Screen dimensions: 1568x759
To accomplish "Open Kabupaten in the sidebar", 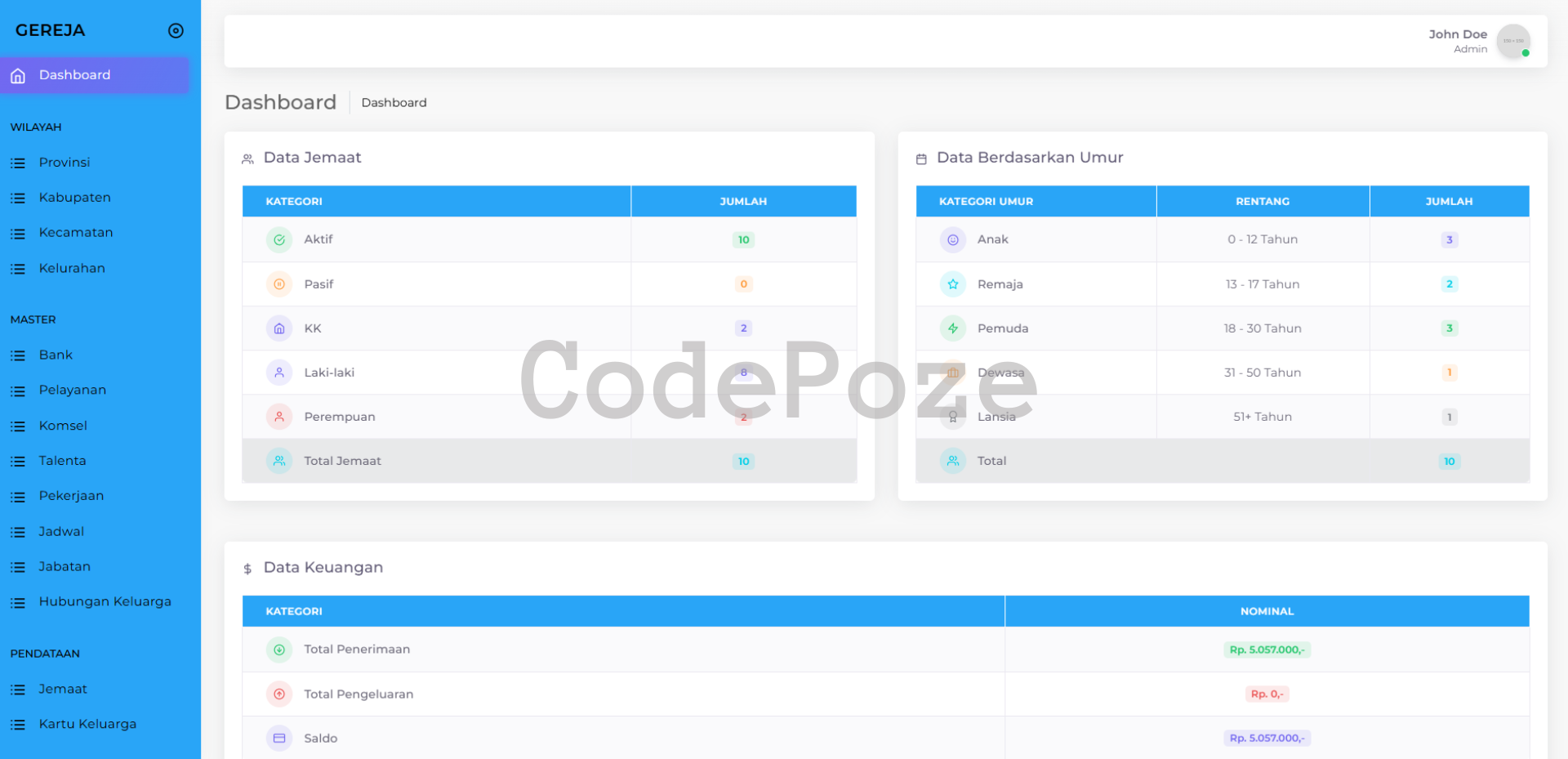I will [74, 198].
